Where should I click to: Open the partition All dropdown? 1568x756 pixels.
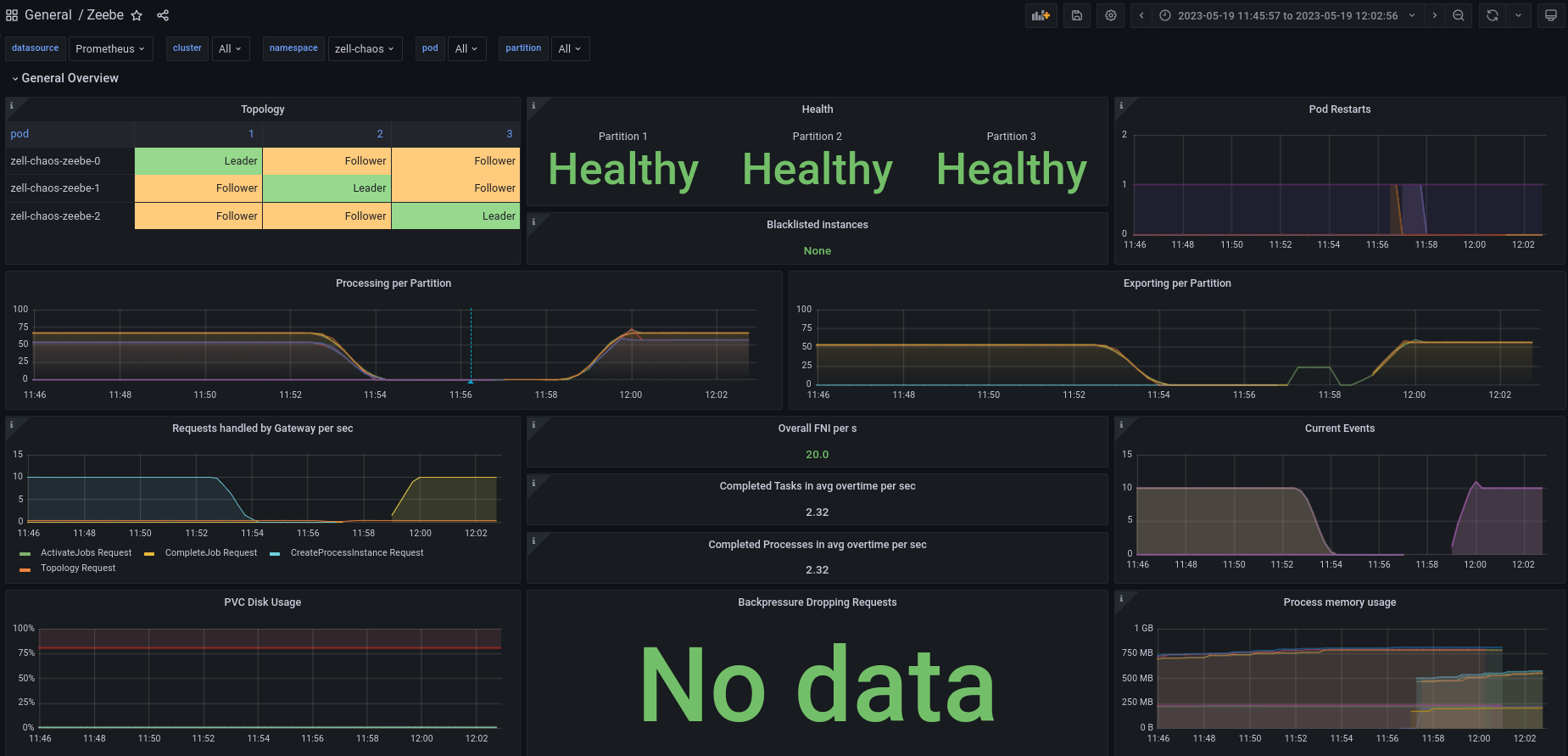pos(570,48)
